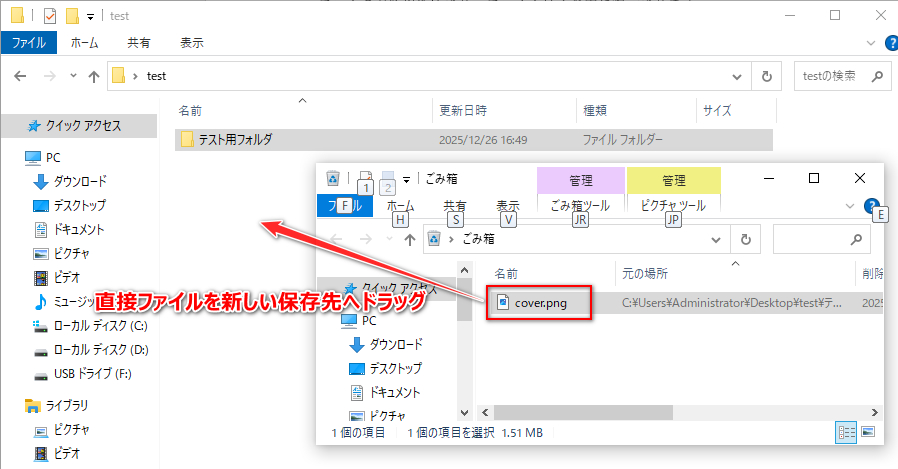Switch to large icons view in ごみ箱
Screen dimensions: 898x469
coord(868,432)
